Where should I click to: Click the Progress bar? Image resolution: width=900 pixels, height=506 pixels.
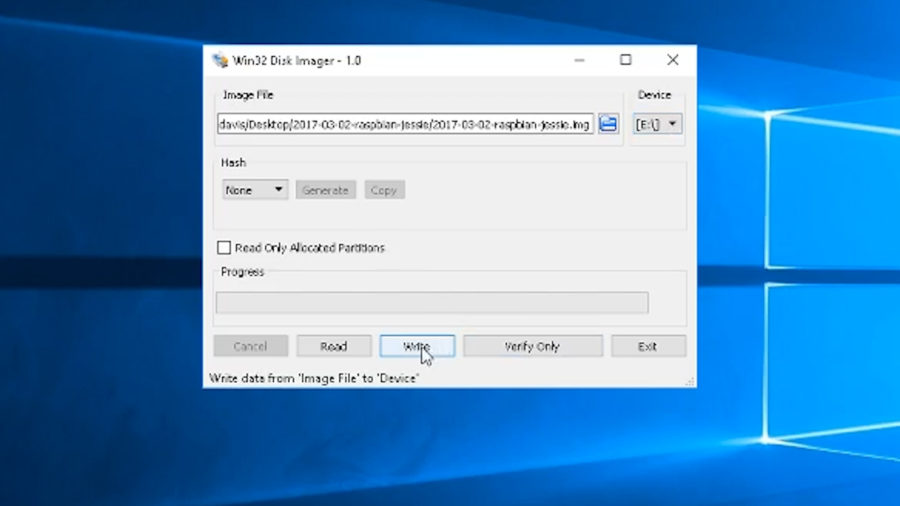tap(432, 302)
